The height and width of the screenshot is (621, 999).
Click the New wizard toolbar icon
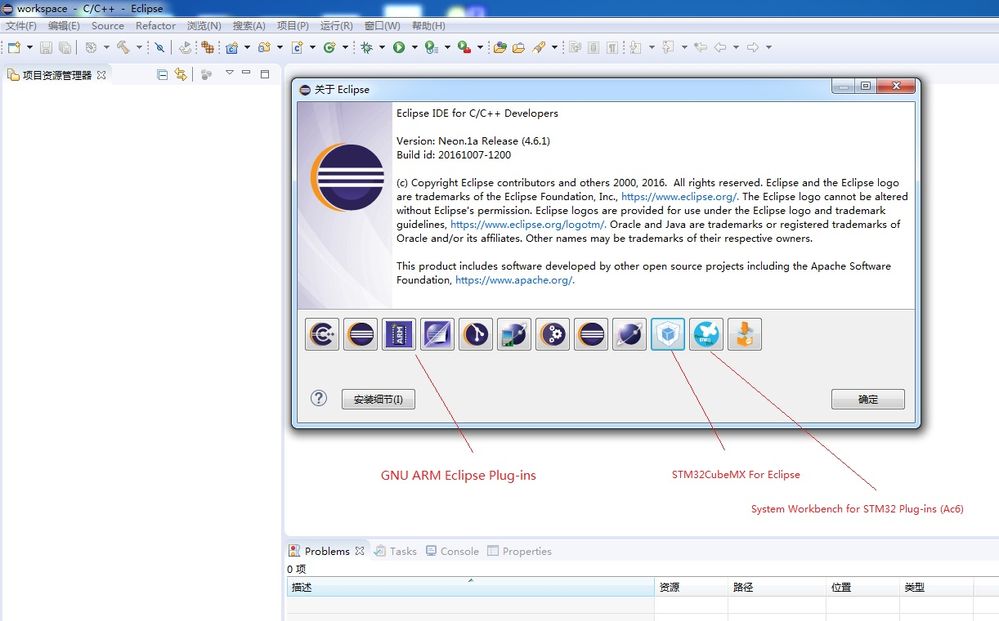pyautogui.click(x=14, y=47)
